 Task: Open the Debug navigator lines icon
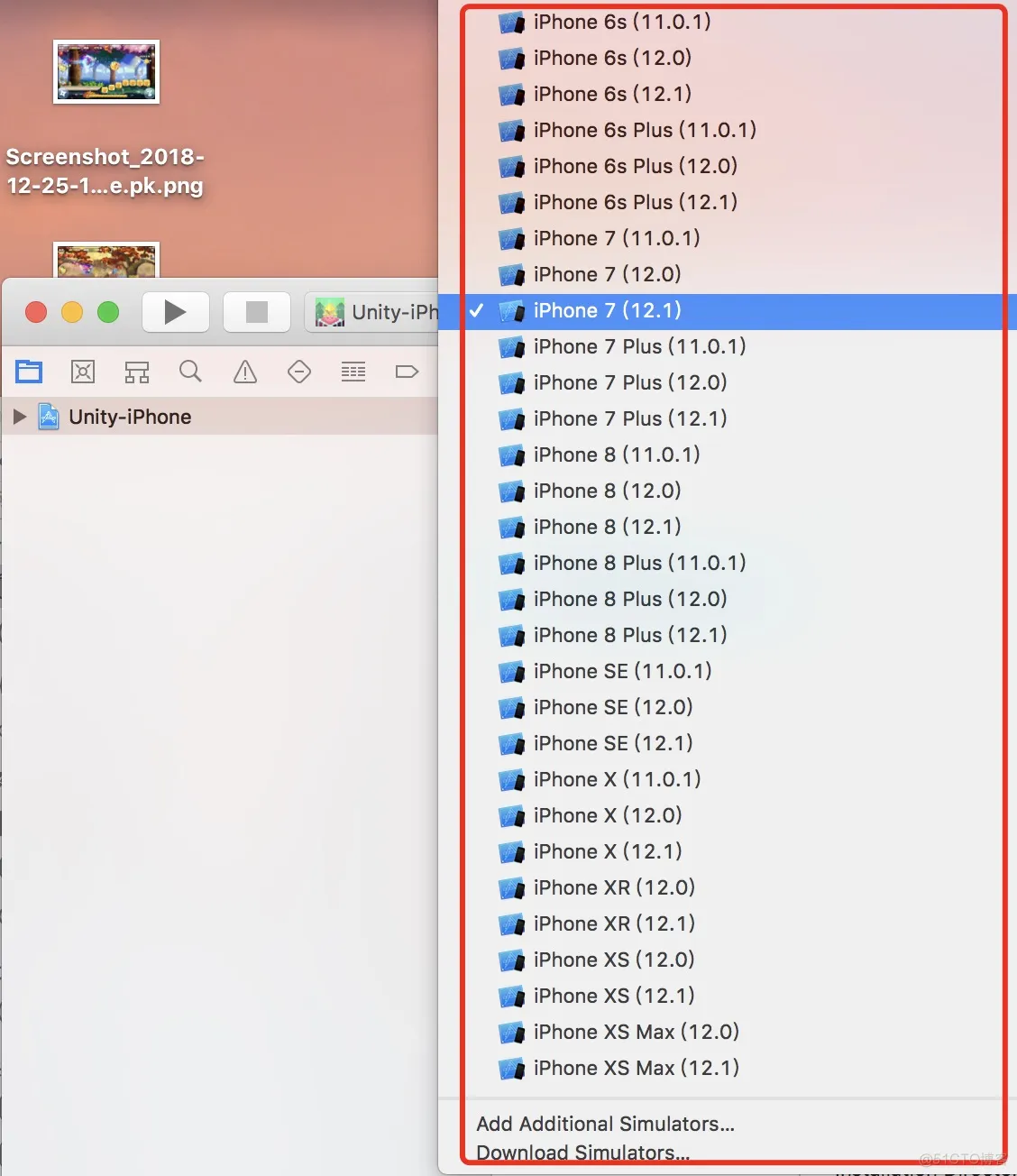(x=353, y=371)
